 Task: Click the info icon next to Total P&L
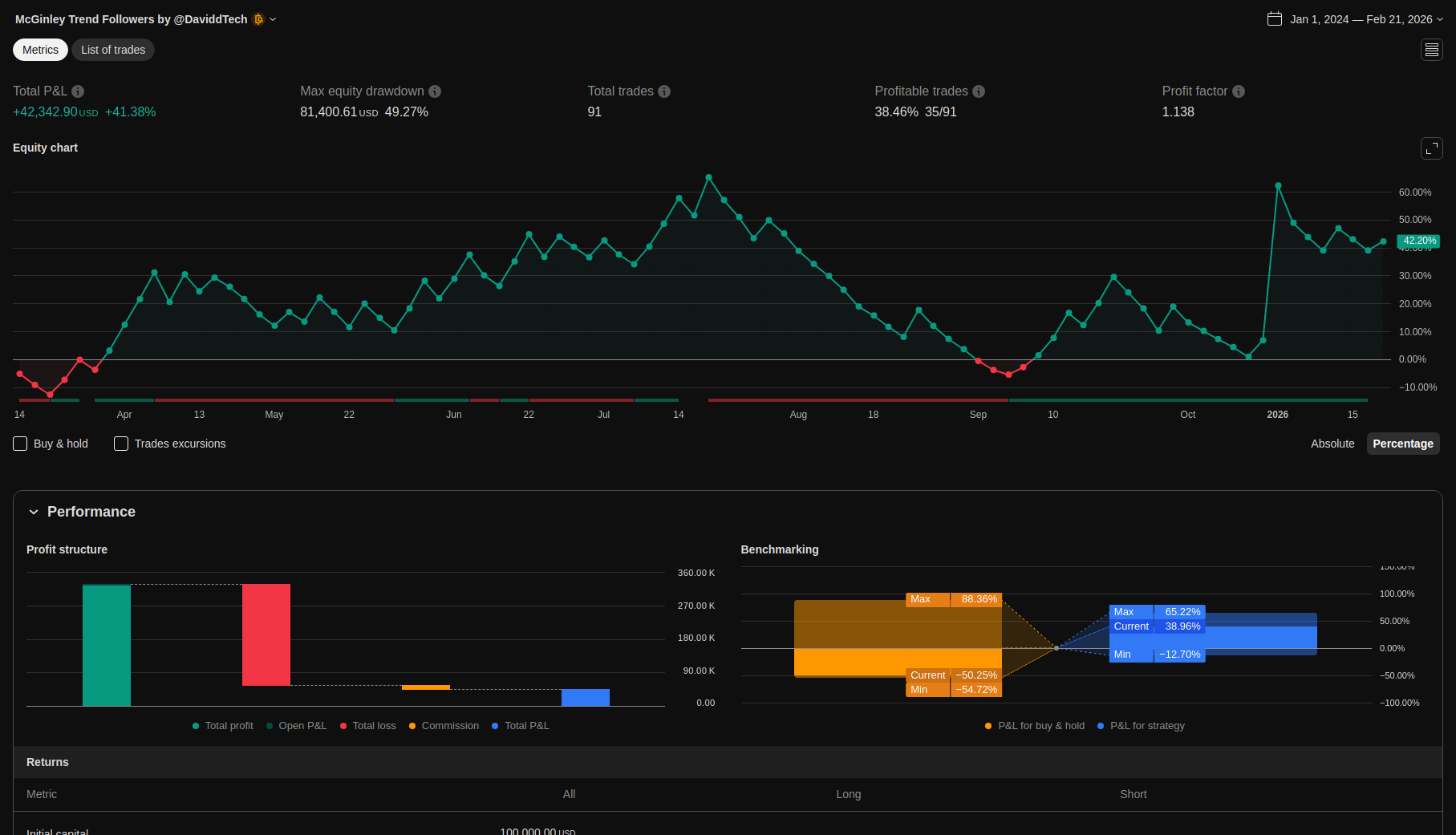click(x=78, y=91)
